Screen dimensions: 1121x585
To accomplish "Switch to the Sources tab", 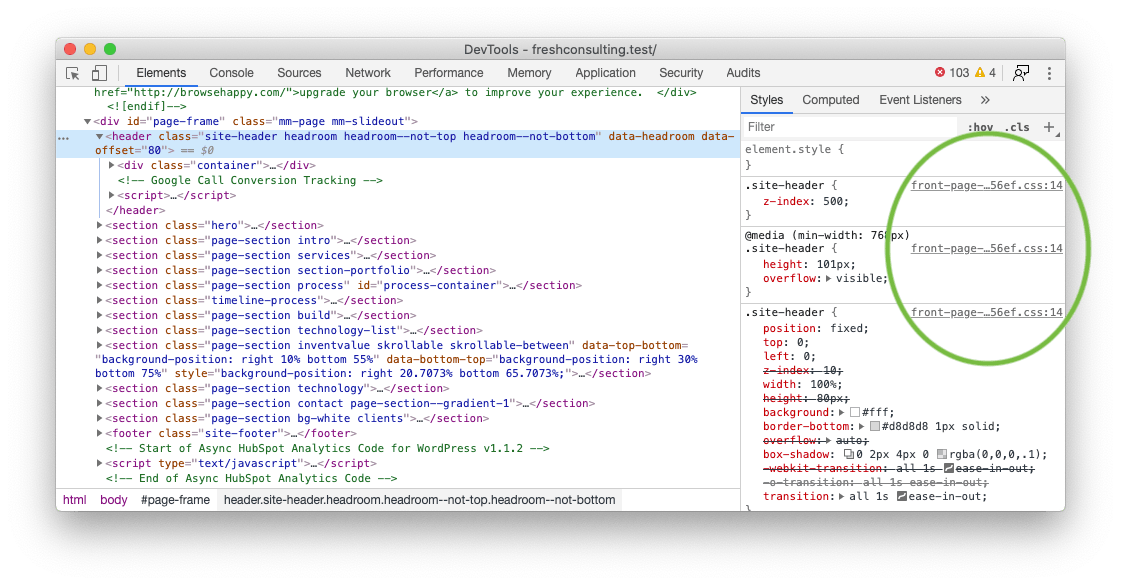I will [299, 73].
